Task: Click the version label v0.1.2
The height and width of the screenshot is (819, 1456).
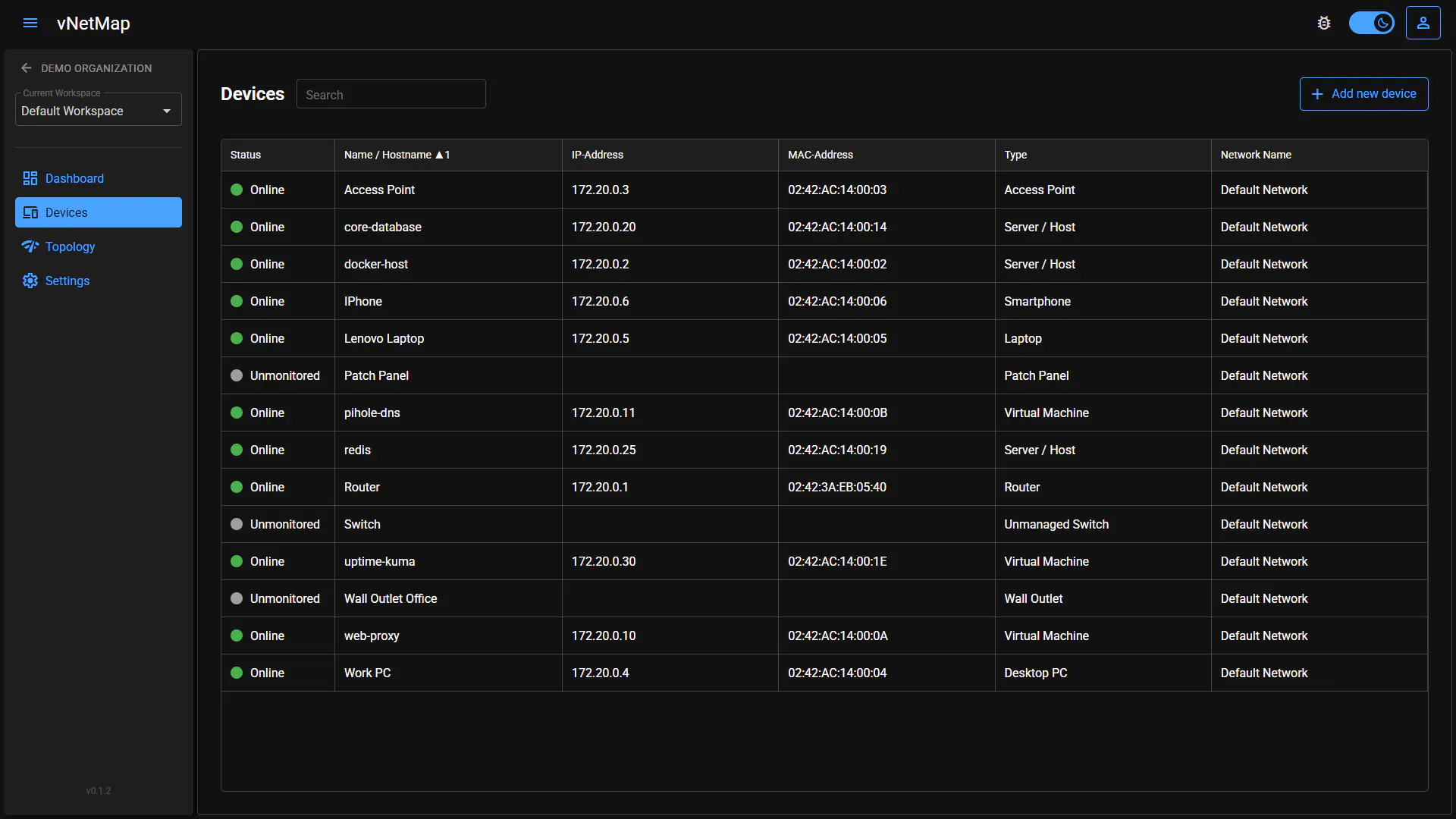Action: pos(99,790)
